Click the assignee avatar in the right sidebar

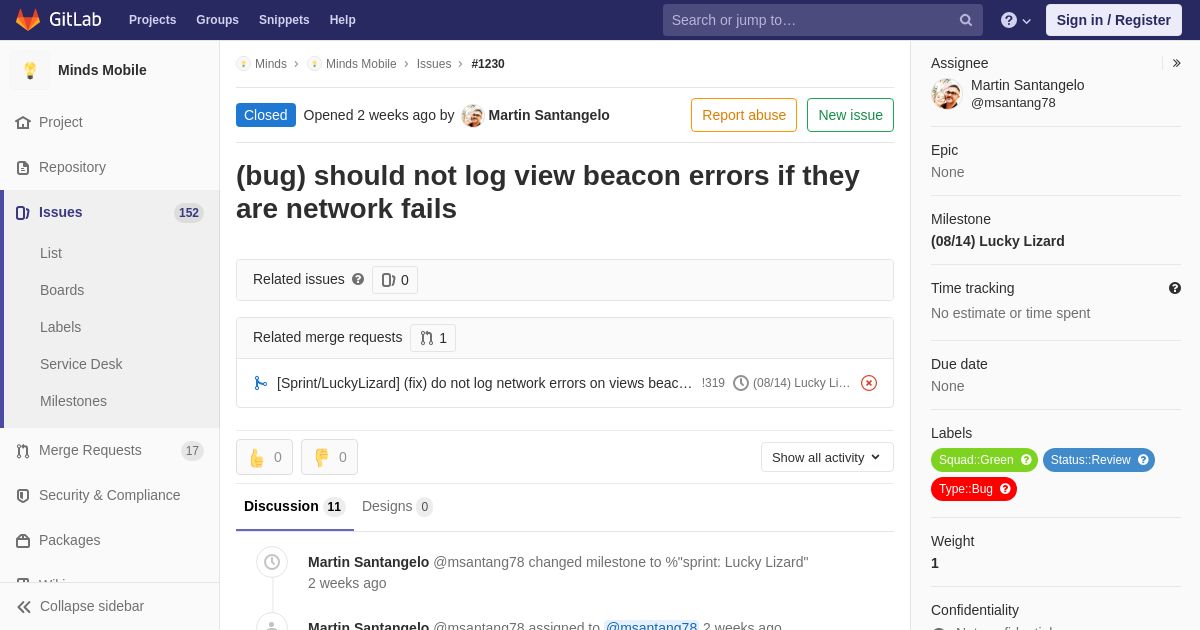pyautogui.click(x=946, y=94)
